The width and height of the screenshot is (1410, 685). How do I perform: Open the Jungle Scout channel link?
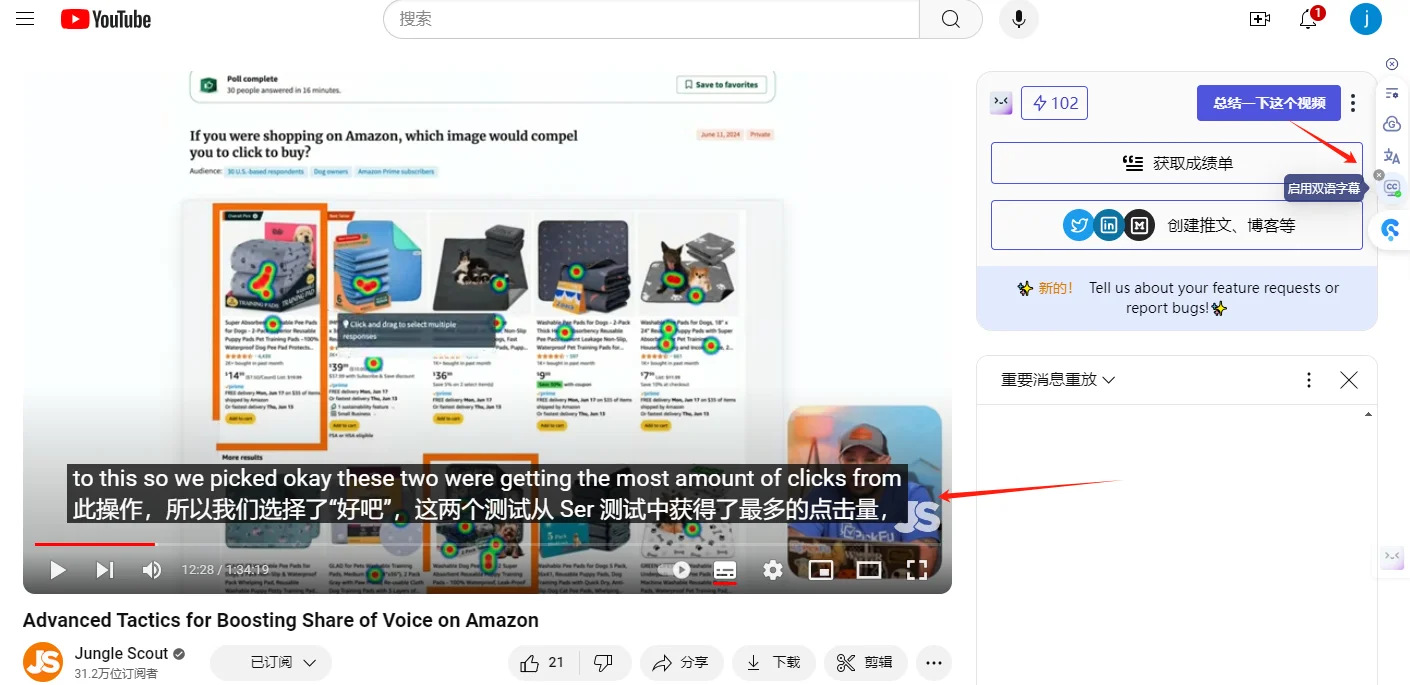120,653
